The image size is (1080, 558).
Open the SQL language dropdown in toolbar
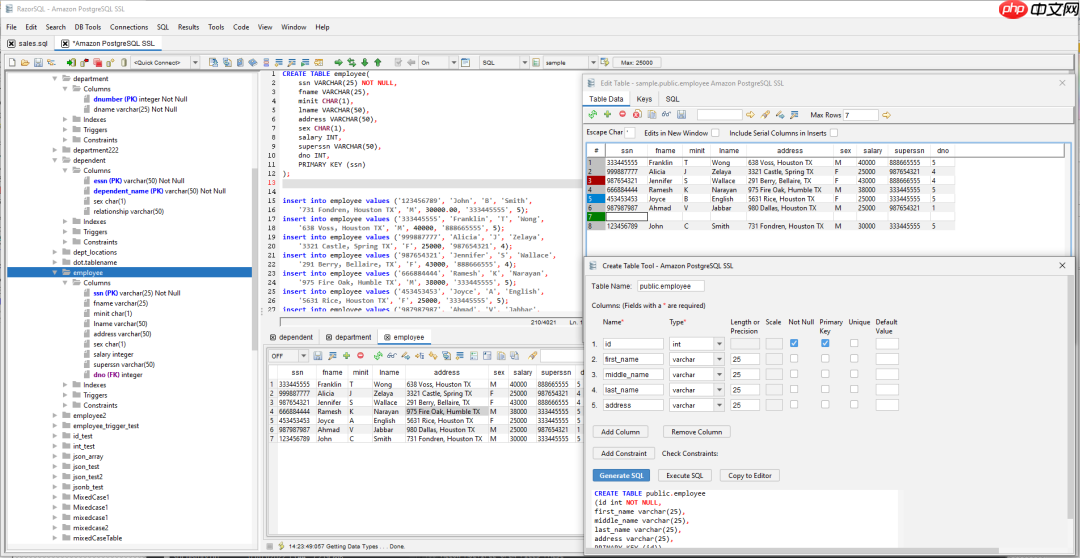tap(524, 62)
